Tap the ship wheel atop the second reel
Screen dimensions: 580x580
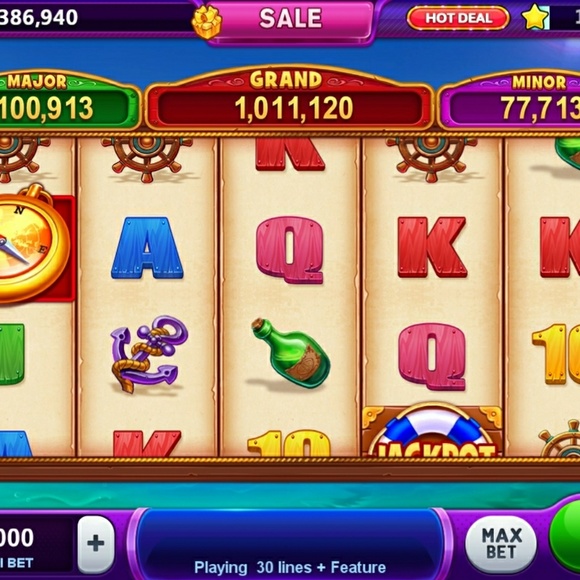click(147, 158)
